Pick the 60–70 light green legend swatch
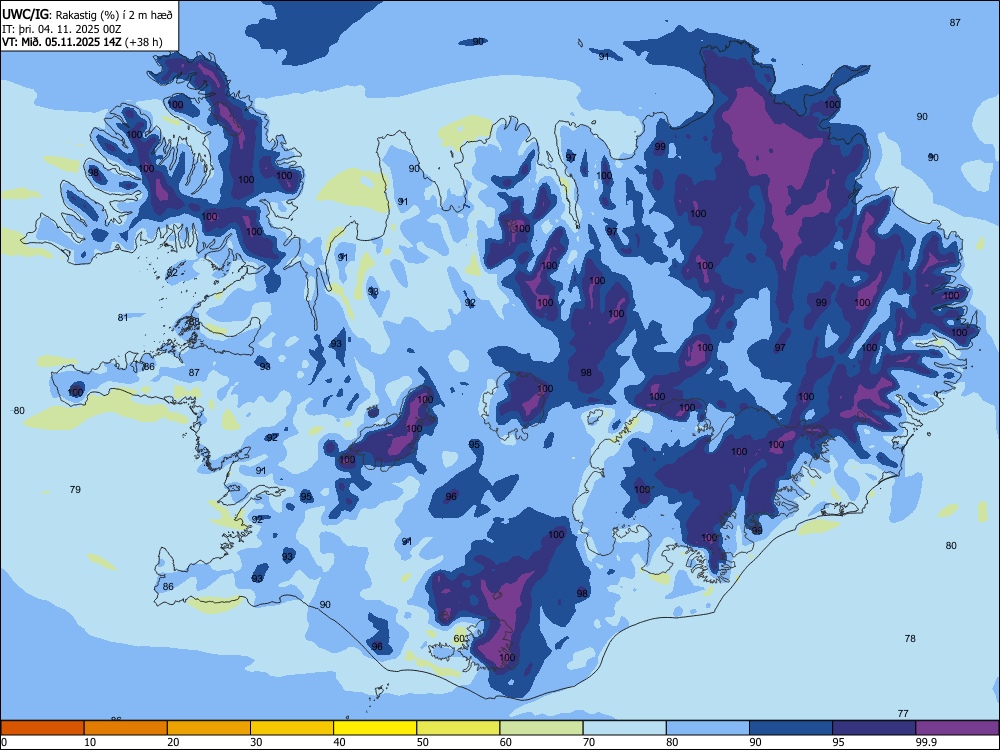Image resolution: width=1000 pixels, height=750 pixels. (541, 728)
